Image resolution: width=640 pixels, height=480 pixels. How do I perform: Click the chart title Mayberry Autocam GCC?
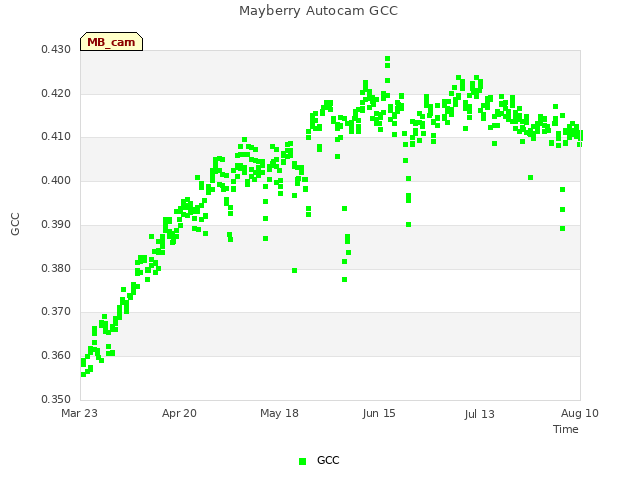coord(318,11)
